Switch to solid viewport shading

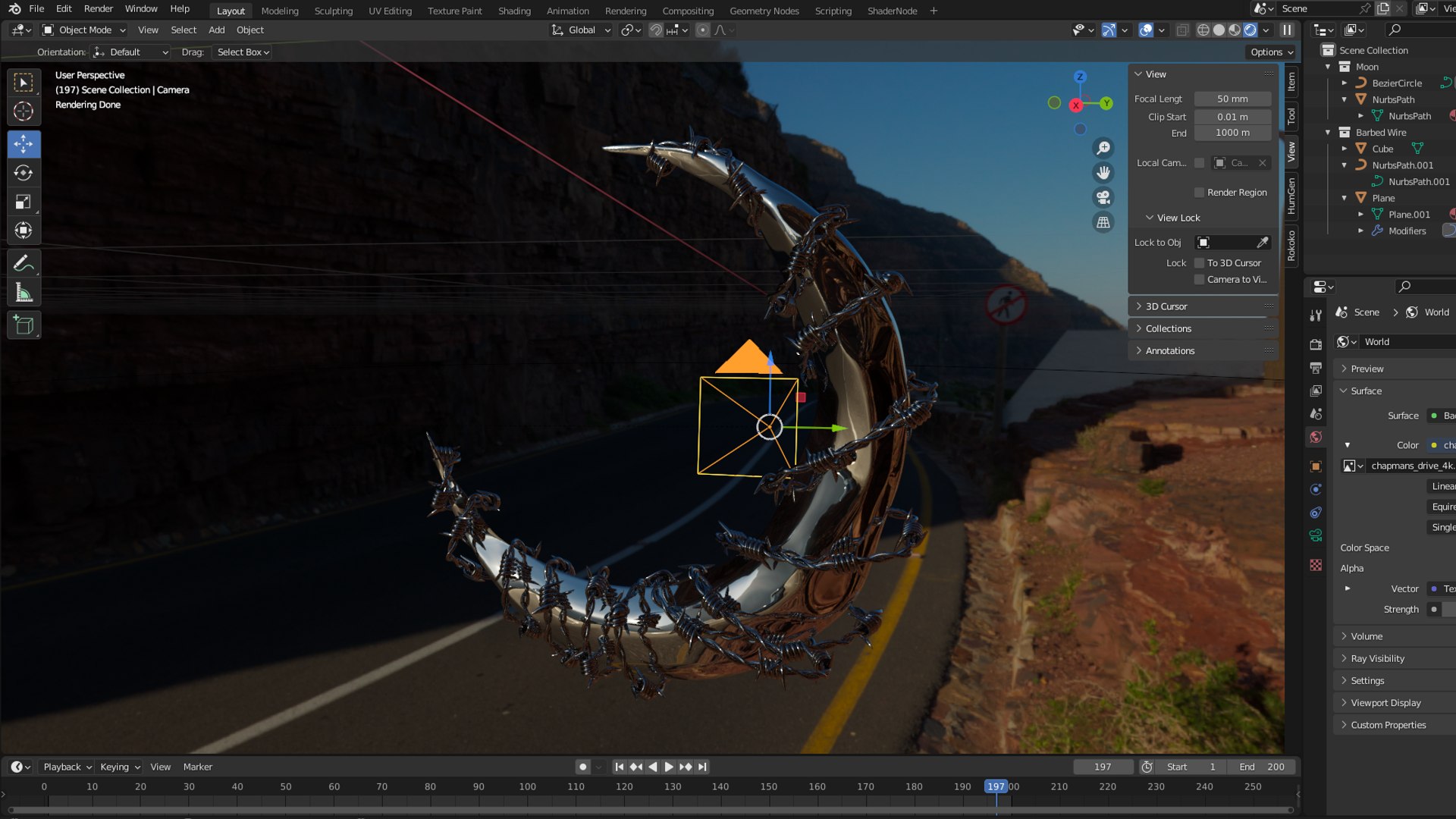tap(1219, 30)
